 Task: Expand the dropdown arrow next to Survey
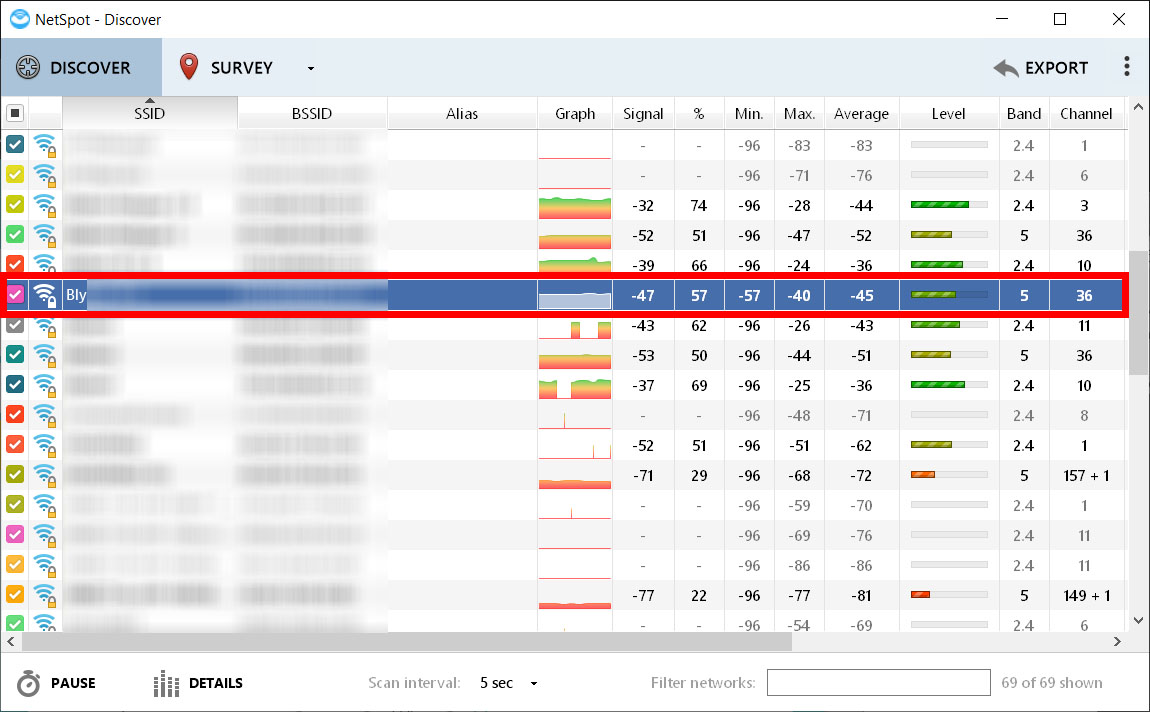(x=311, y=69)
